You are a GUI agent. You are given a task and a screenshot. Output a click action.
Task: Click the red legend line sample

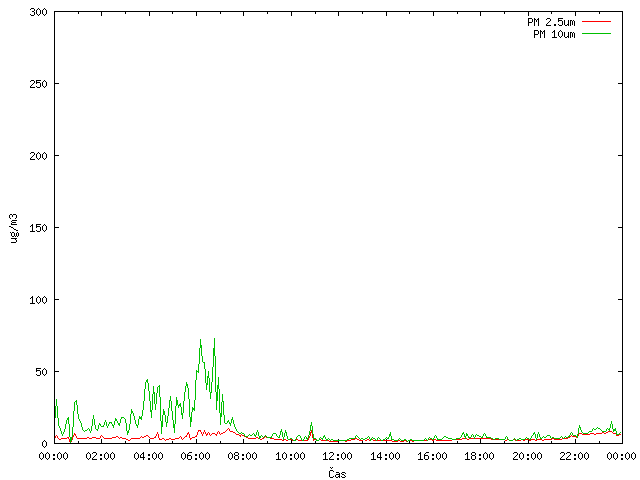596,22
